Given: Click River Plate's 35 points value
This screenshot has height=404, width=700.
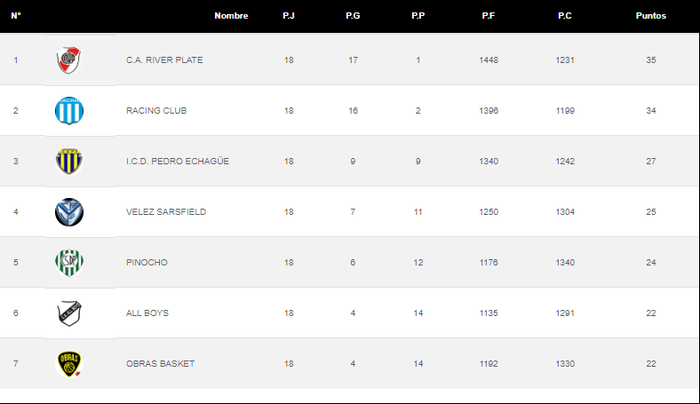Looking at the screenshot, I should pos(651,60).
